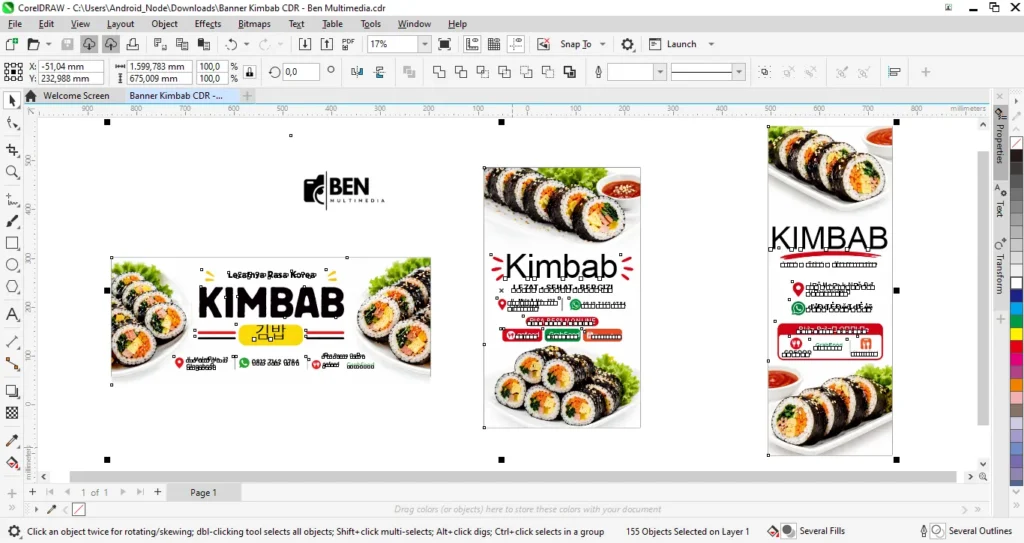Image resolution: width=1024 pixels, height=543 pixels.
Task: Open the Properties docker tab
Action: click(x=999, y=136)
